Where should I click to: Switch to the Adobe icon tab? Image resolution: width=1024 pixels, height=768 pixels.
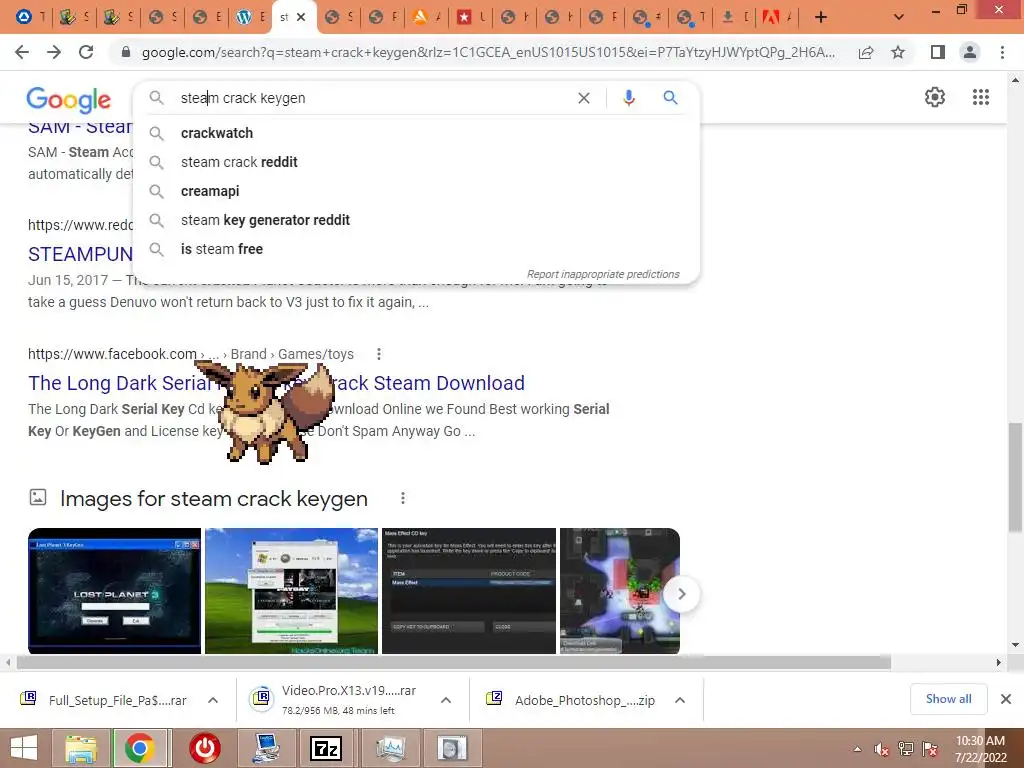coord(777,18)
